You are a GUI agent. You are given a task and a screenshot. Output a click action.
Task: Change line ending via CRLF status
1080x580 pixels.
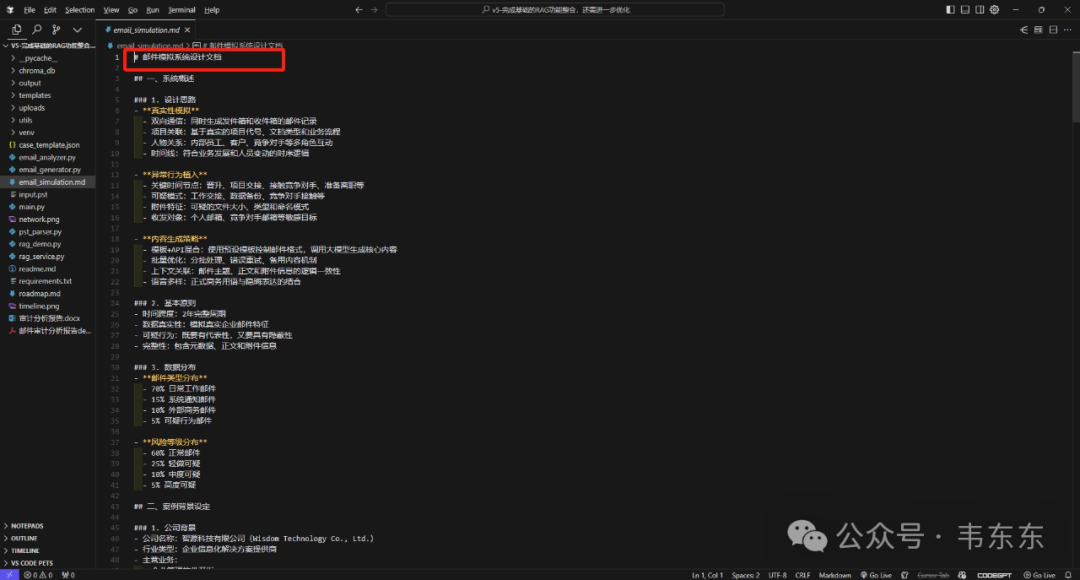(x=802, y=575)
